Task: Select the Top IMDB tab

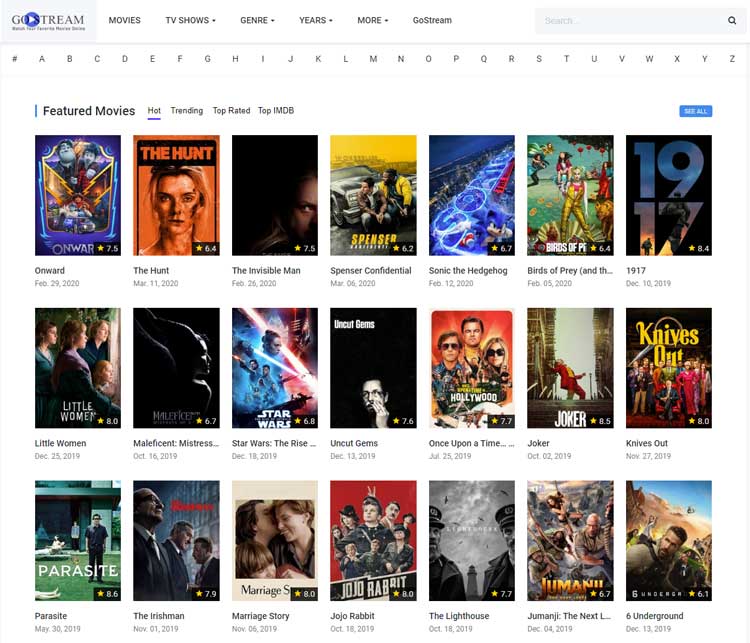Action: tap(276, 111)
